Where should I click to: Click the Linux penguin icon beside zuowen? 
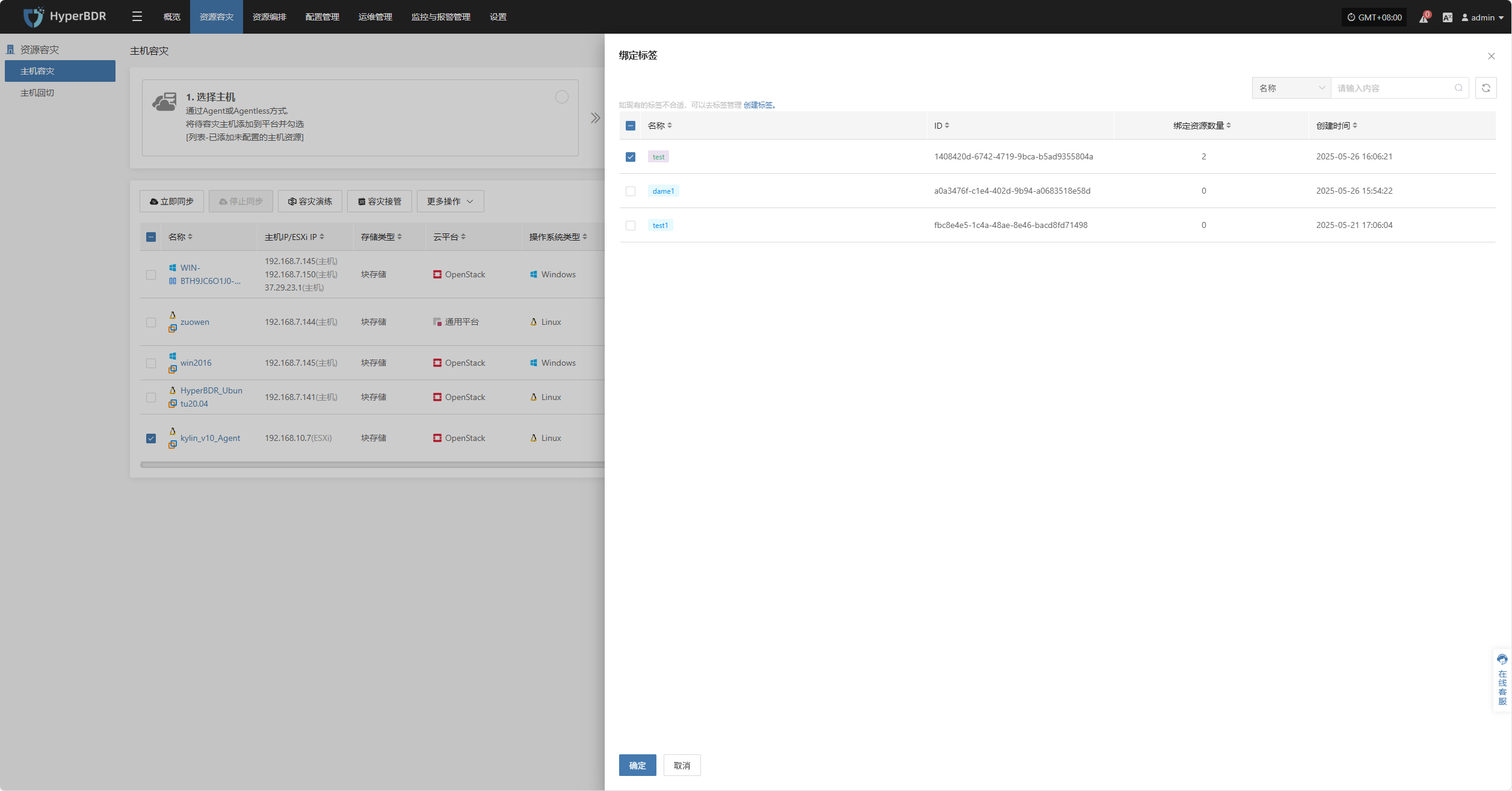[x=173, y=315]
